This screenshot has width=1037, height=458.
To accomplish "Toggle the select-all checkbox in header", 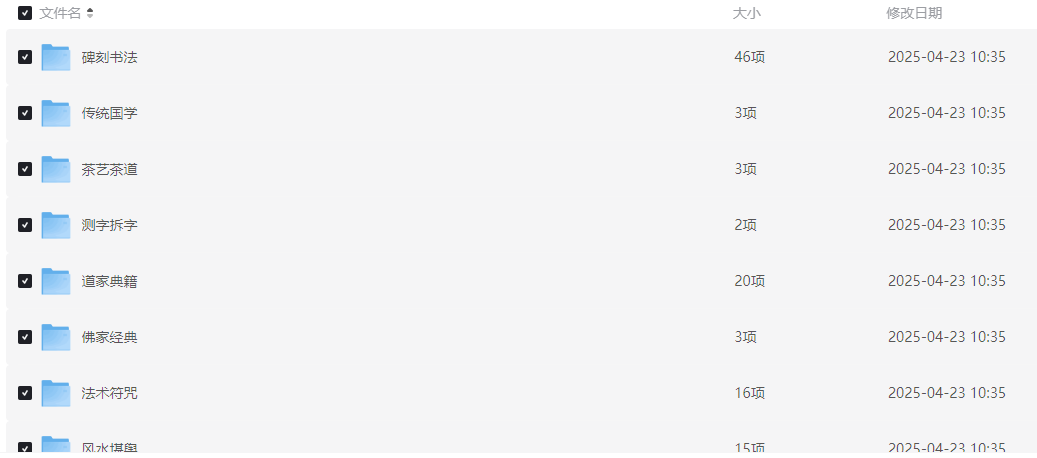I will point(25,13).
